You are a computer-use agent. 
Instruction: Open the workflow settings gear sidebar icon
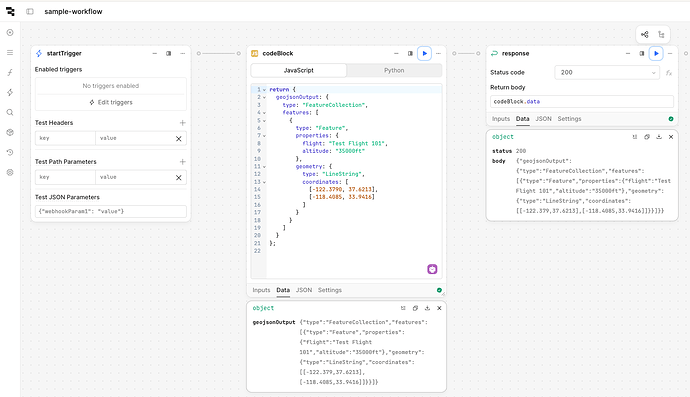tap(10, 173)
